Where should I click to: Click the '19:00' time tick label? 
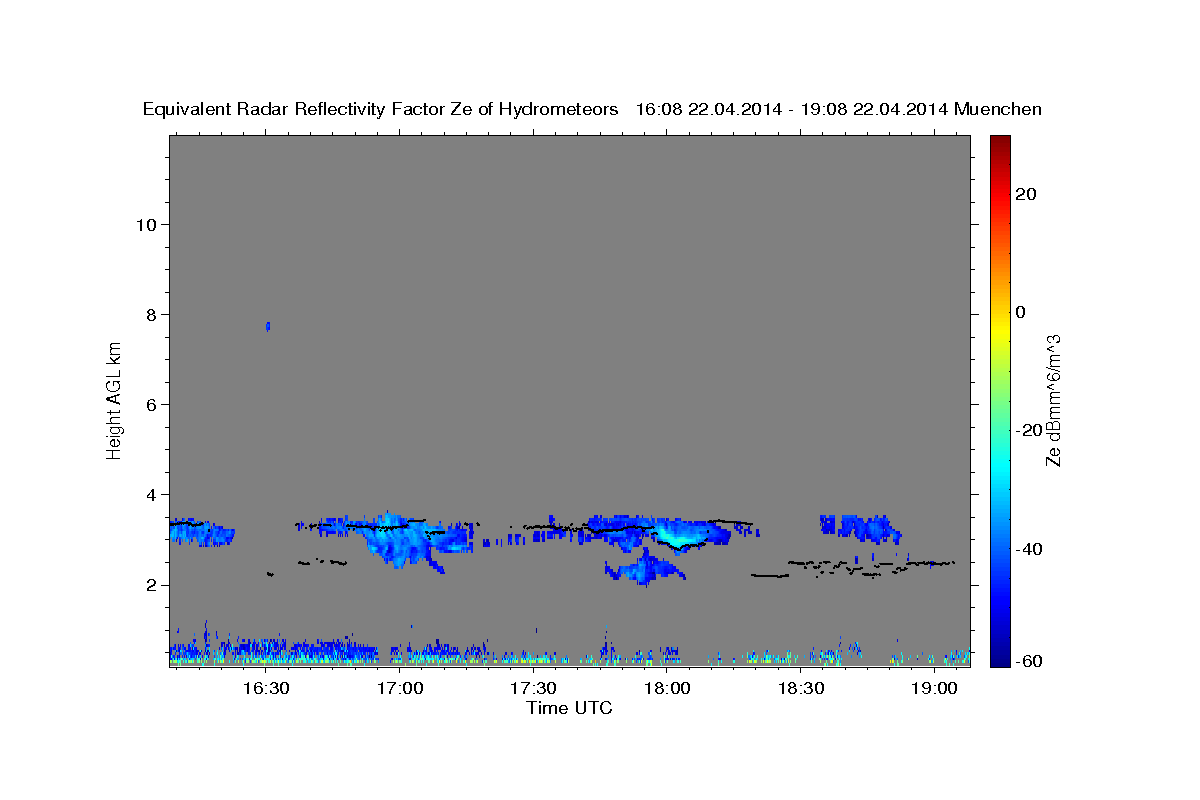935,688
